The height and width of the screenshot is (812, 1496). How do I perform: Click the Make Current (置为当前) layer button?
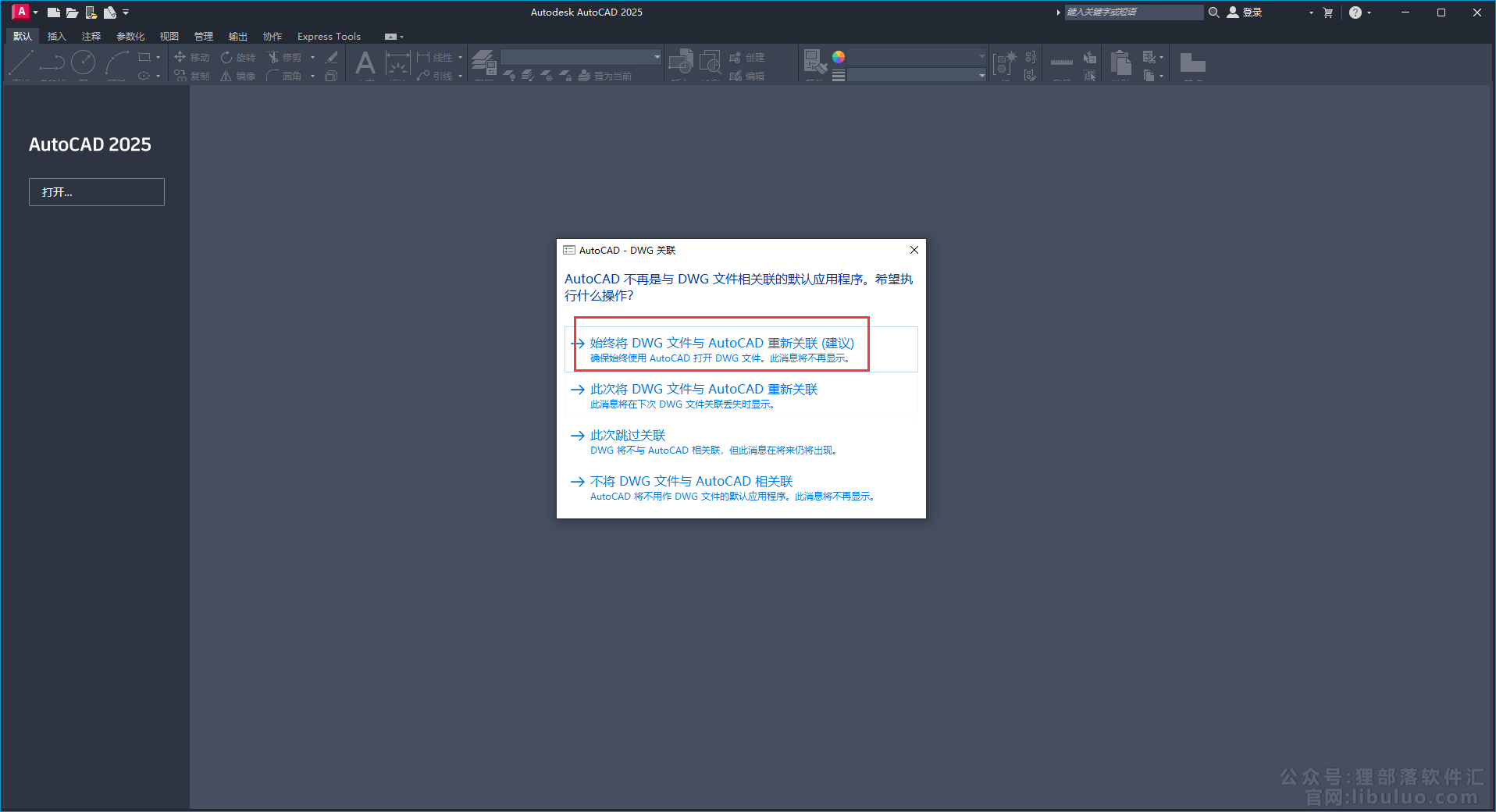point(605,76)
